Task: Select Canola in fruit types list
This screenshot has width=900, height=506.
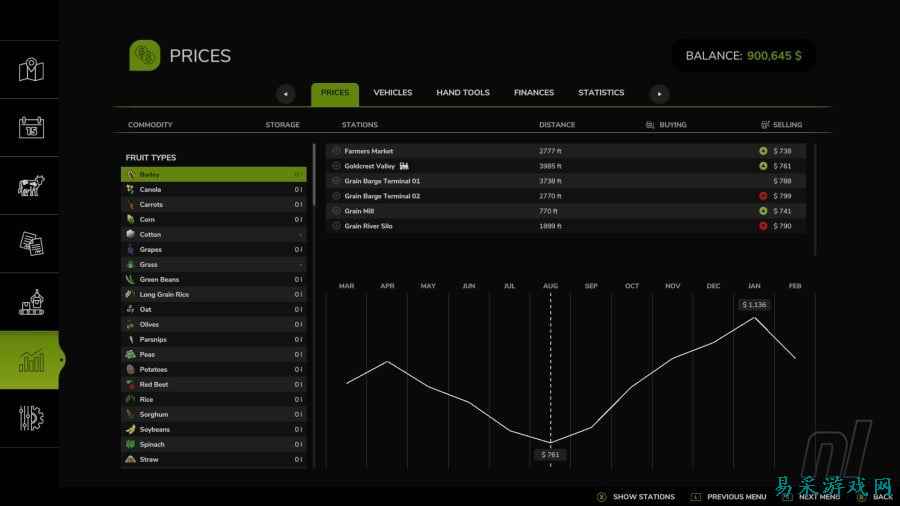Action: 150,189
